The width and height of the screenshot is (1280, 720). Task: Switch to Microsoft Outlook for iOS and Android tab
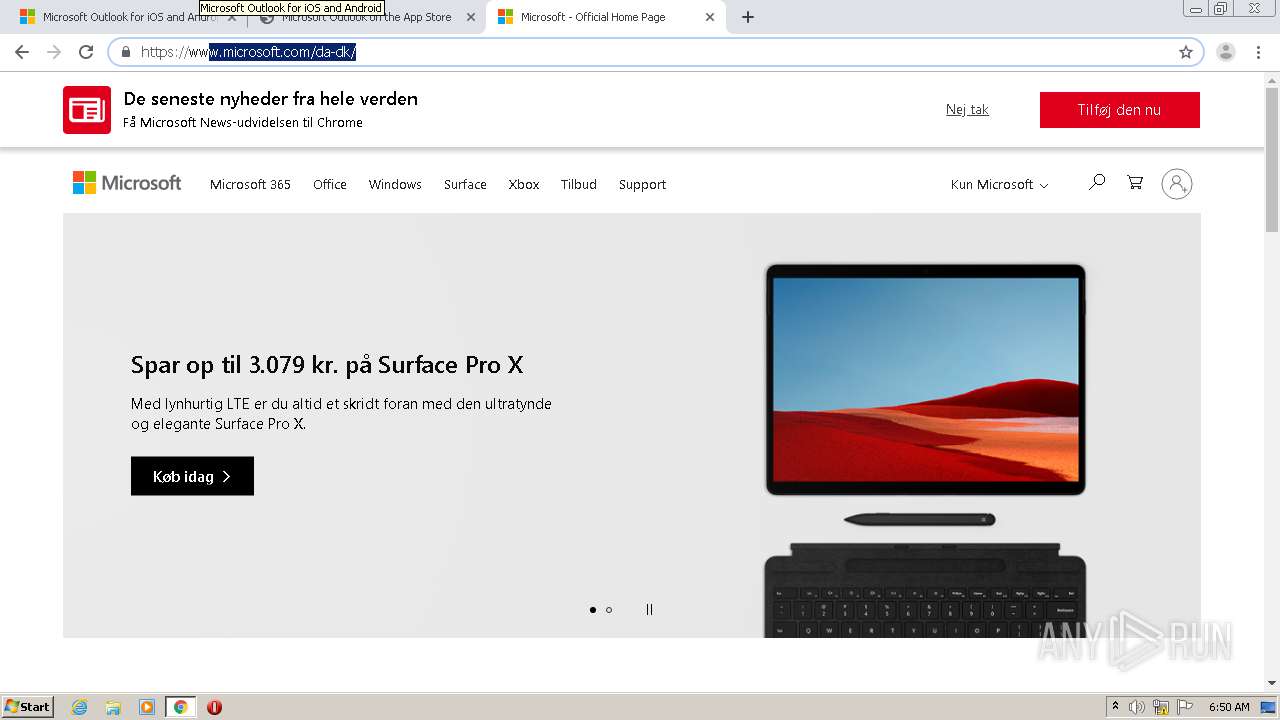(120, 17)
